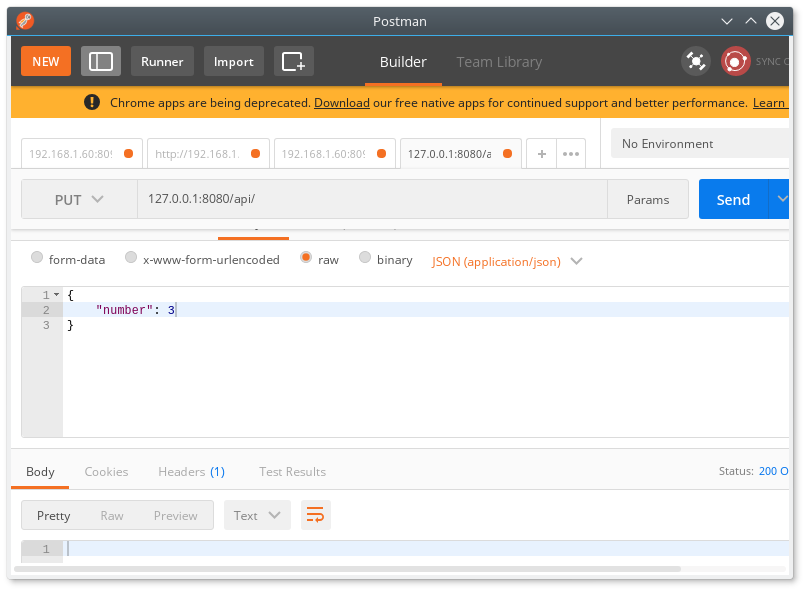Click the empty response body line 1
Viewport: 806px width, 592px height.
tap(426, 548)
